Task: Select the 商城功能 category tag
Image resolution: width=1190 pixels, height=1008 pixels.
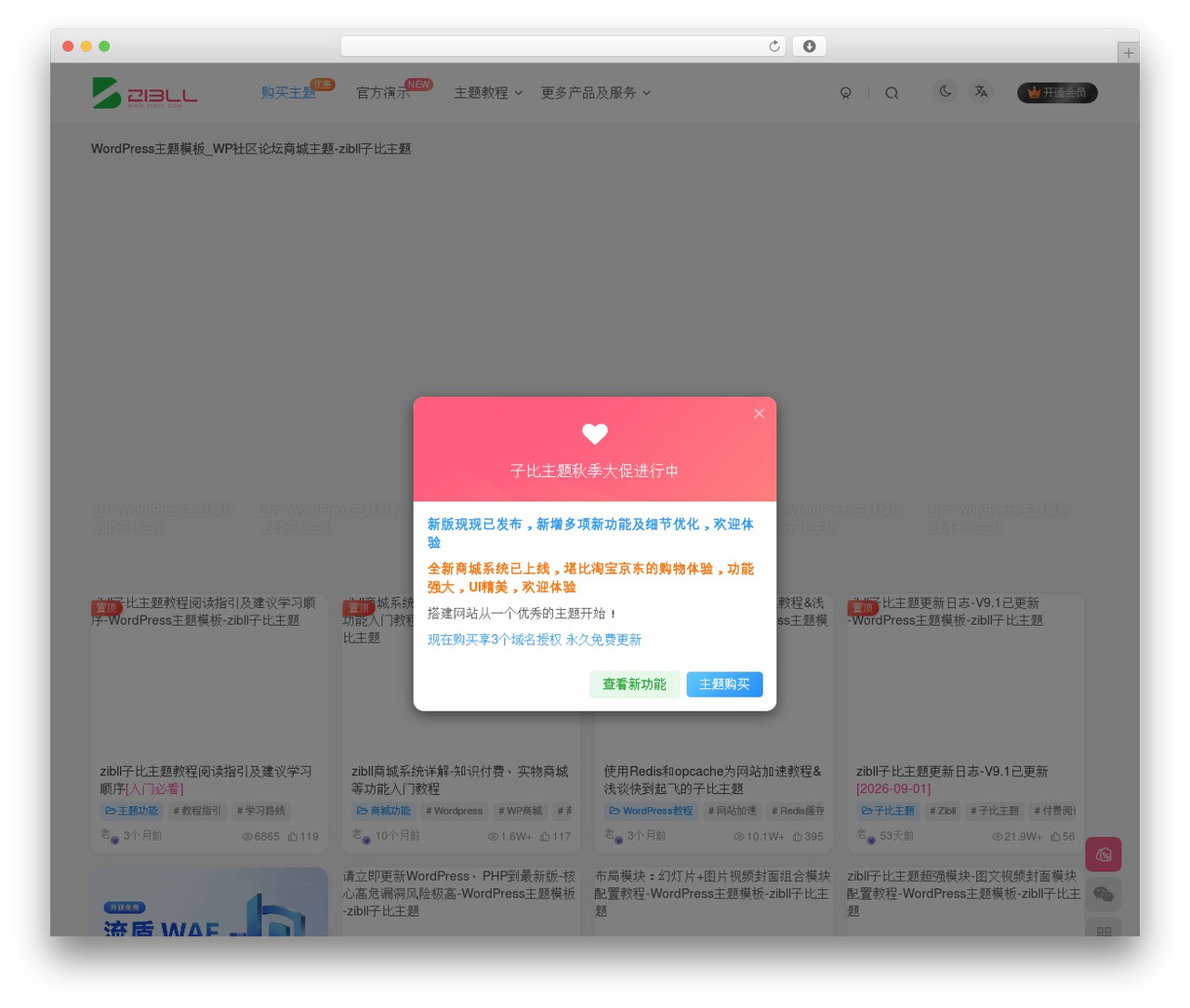Action: (384, 811)
